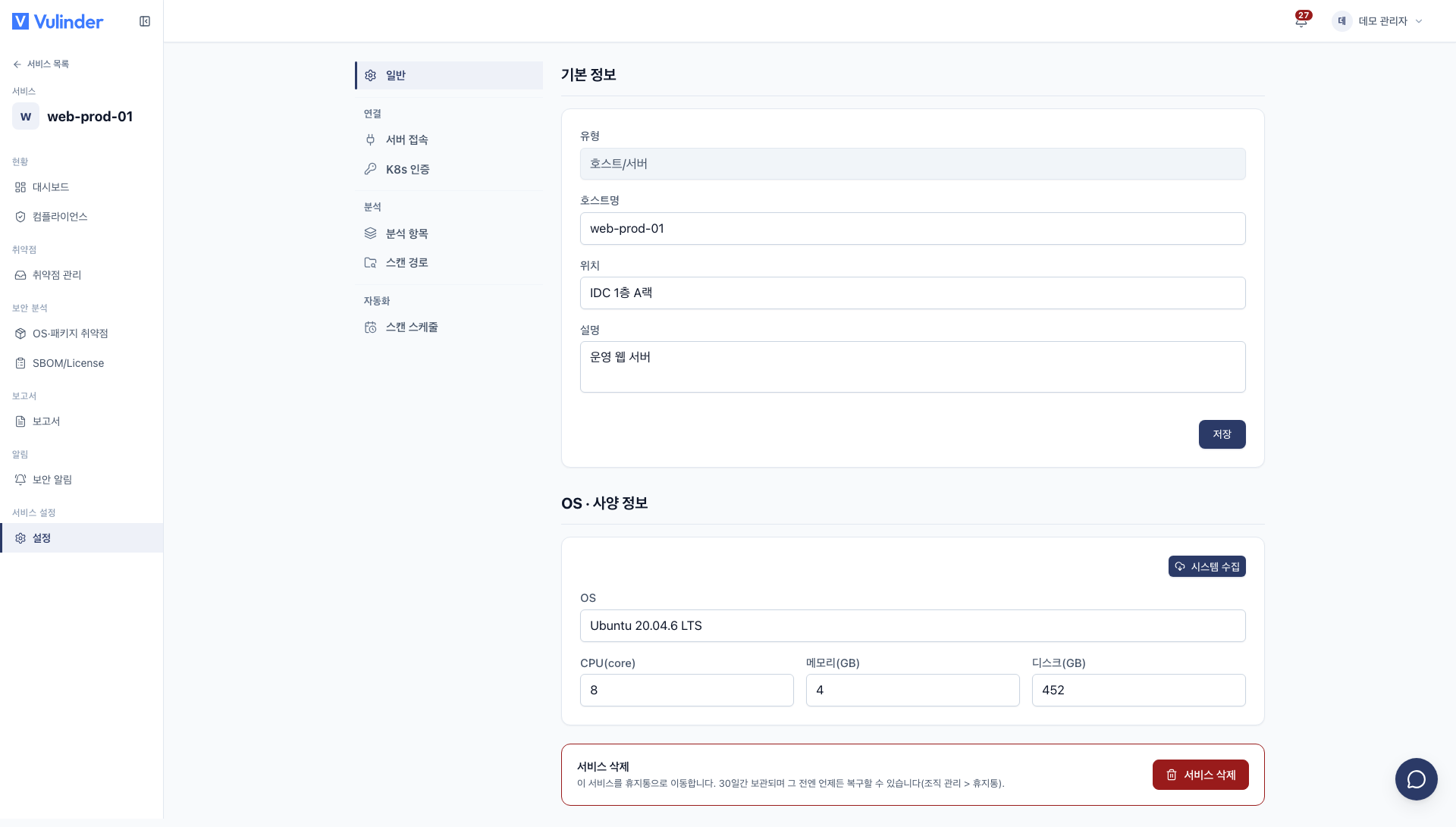The height and width of the screenshot is (827, 1456).
Task: Open K8s 인증 settings section
Action: tap(449, 169)
